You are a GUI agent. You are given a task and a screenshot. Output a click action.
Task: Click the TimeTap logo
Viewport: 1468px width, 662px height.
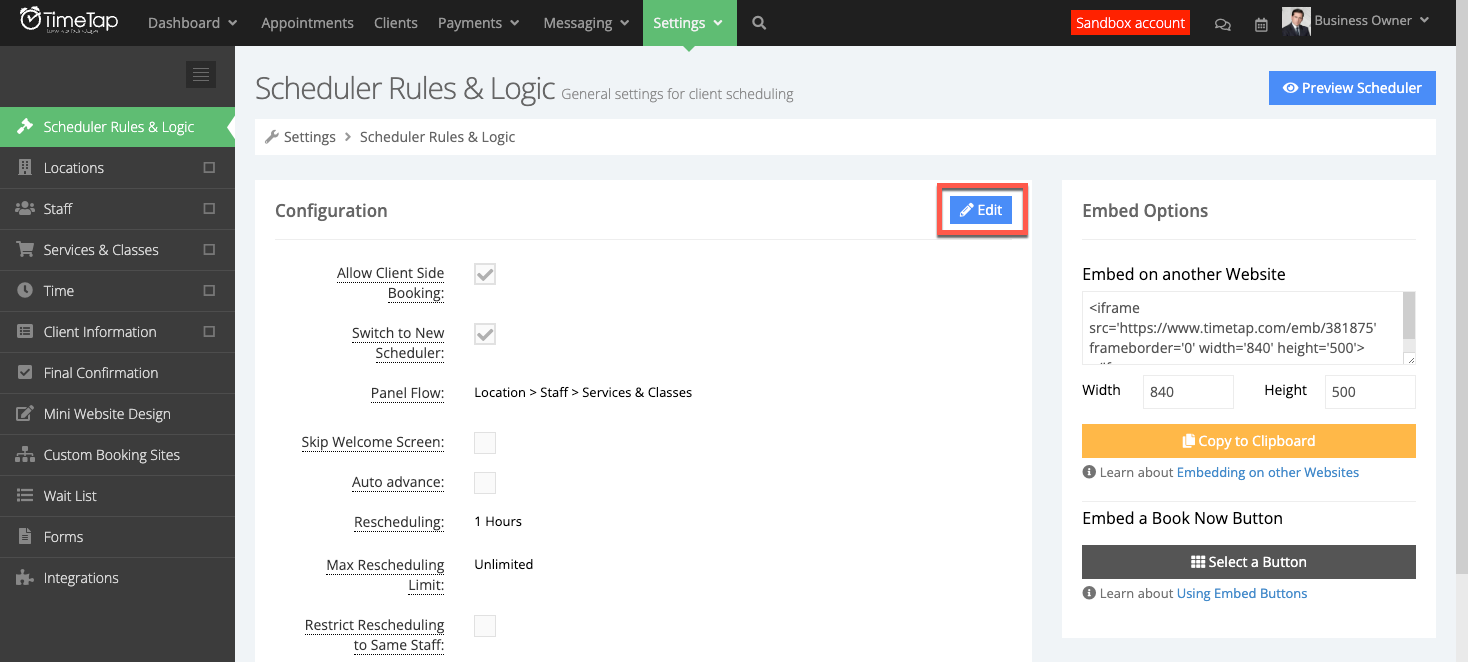pyautogui.click(x=69, y=21)
